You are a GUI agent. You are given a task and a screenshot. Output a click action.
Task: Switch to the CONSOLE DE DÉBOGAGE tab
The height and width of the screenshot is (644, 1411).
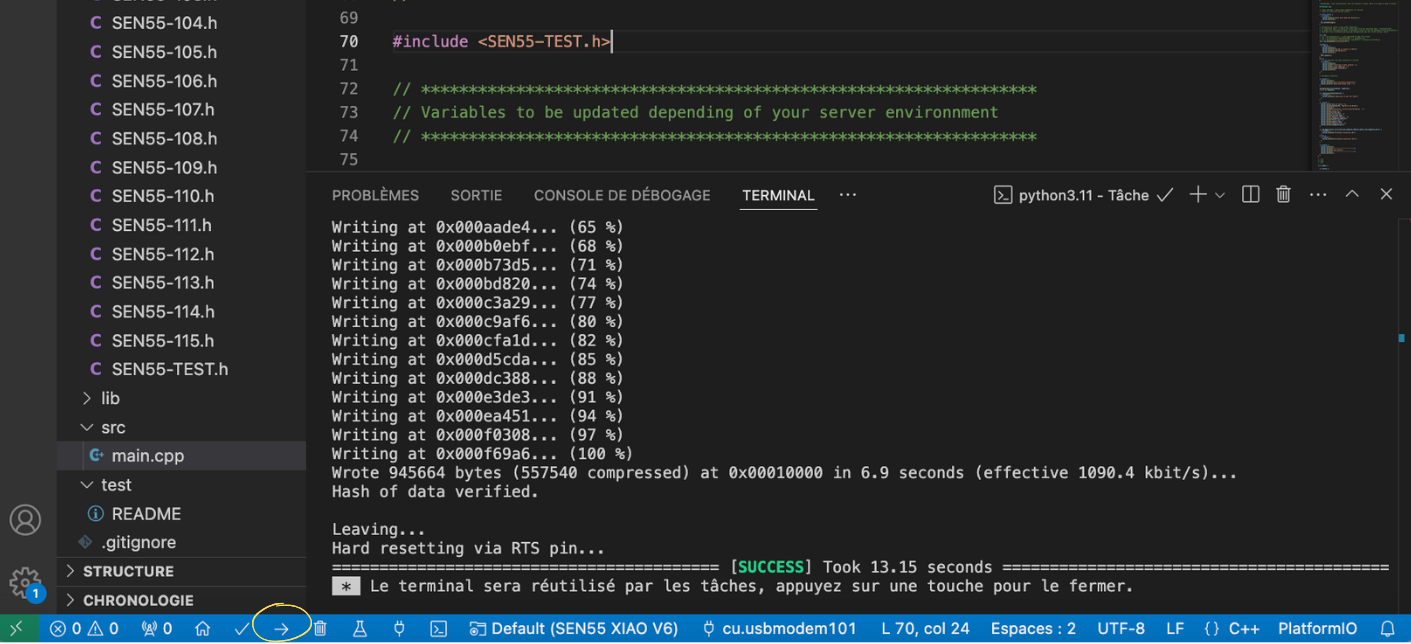[x=621, y=195]
